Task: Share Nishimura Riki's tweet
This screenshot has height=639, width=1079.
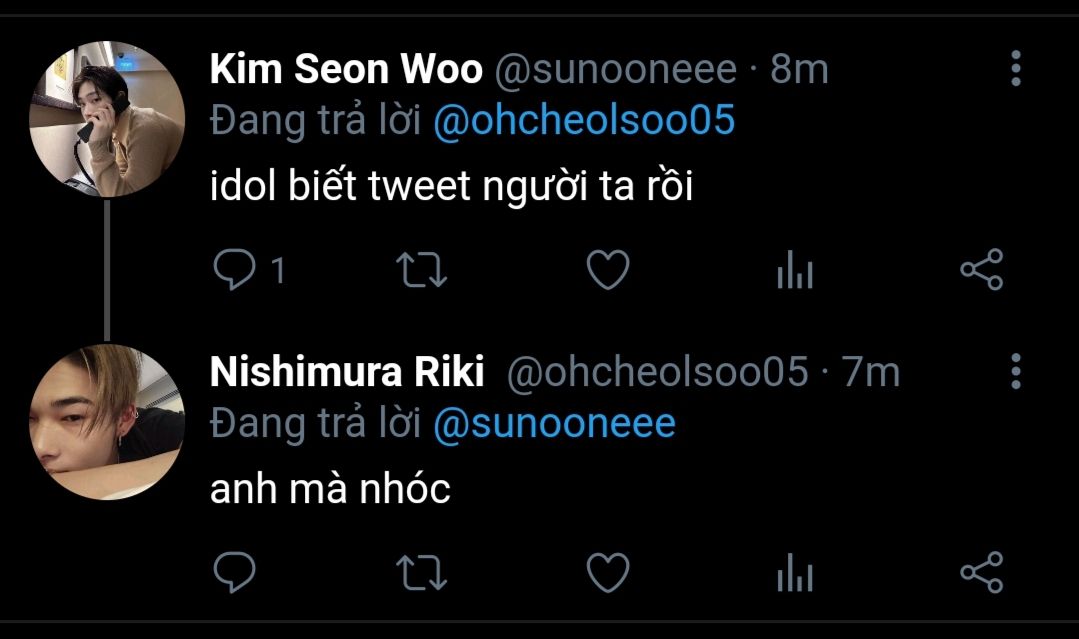Action: 981,573
